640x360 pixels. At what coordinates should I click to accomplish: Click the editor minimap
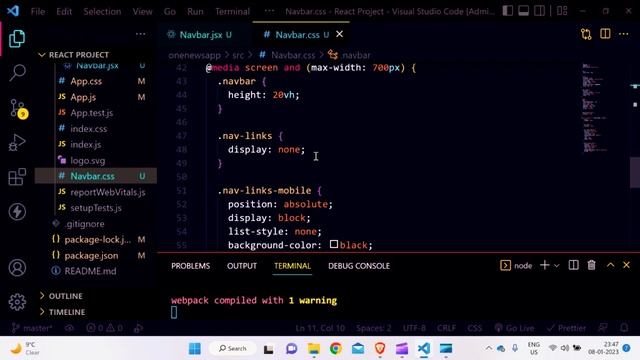(595, 108)
